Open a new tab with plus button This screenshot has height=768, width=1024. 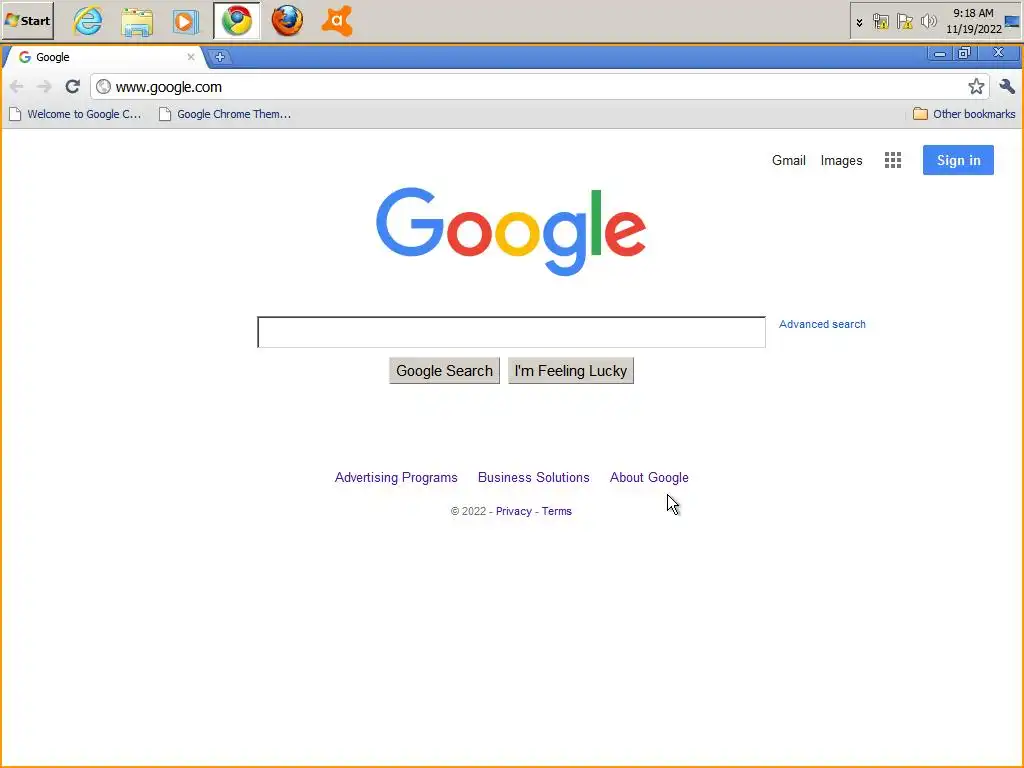219,57
